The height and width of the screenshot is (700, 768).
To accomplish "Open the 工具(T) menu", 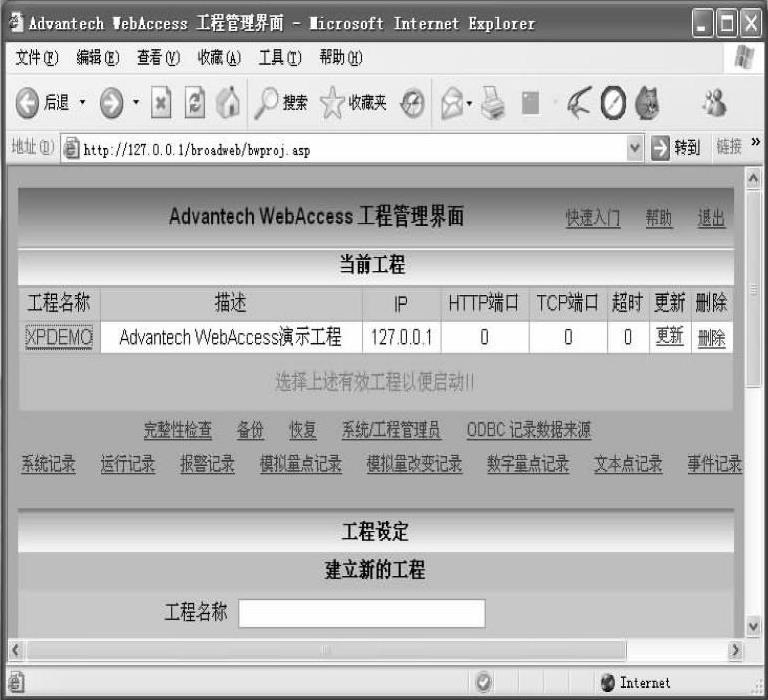I will point(280,58).
